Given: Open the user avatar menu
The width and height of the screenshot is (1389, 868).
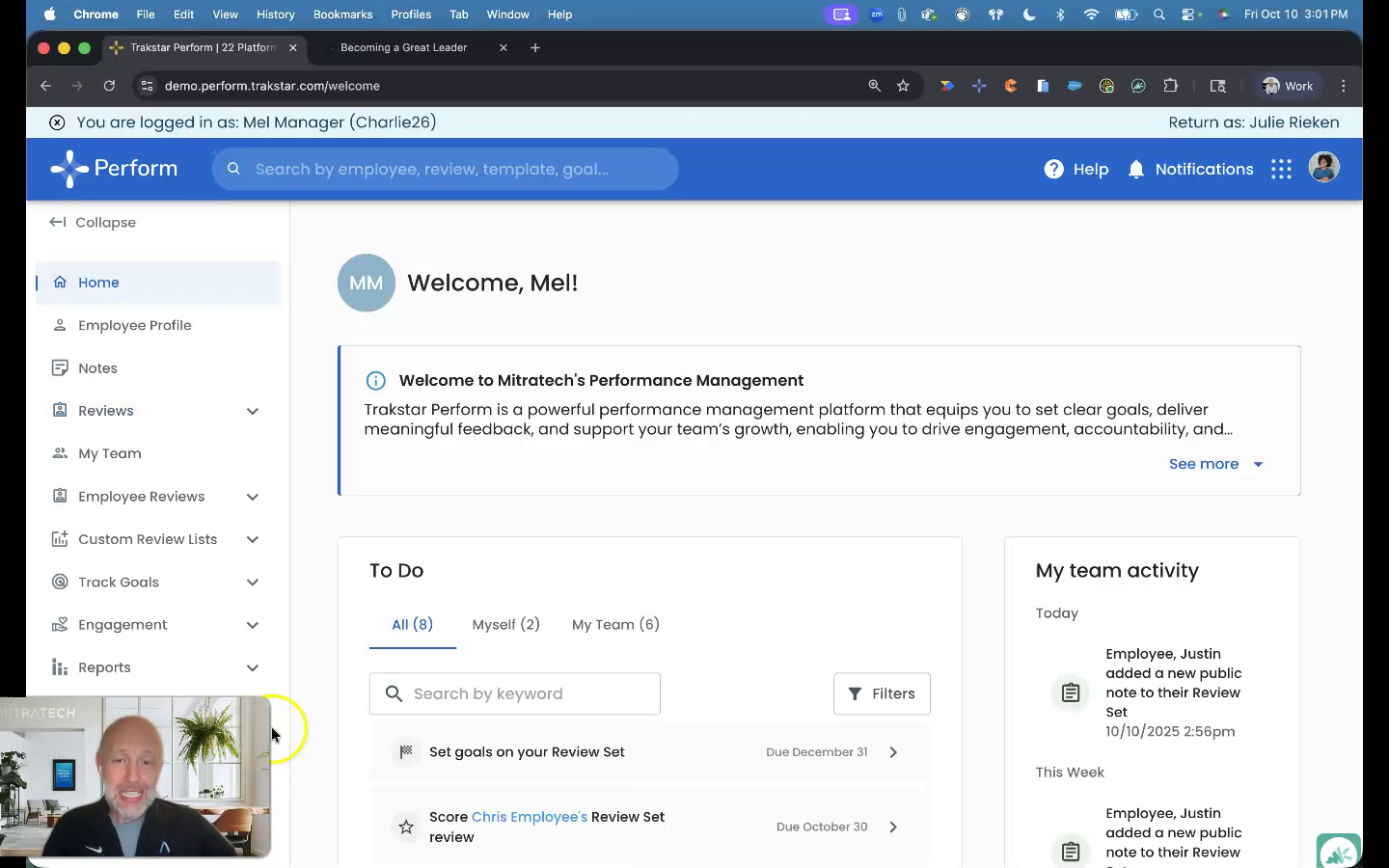Looking at the screenshot, I should [1323, 168].
